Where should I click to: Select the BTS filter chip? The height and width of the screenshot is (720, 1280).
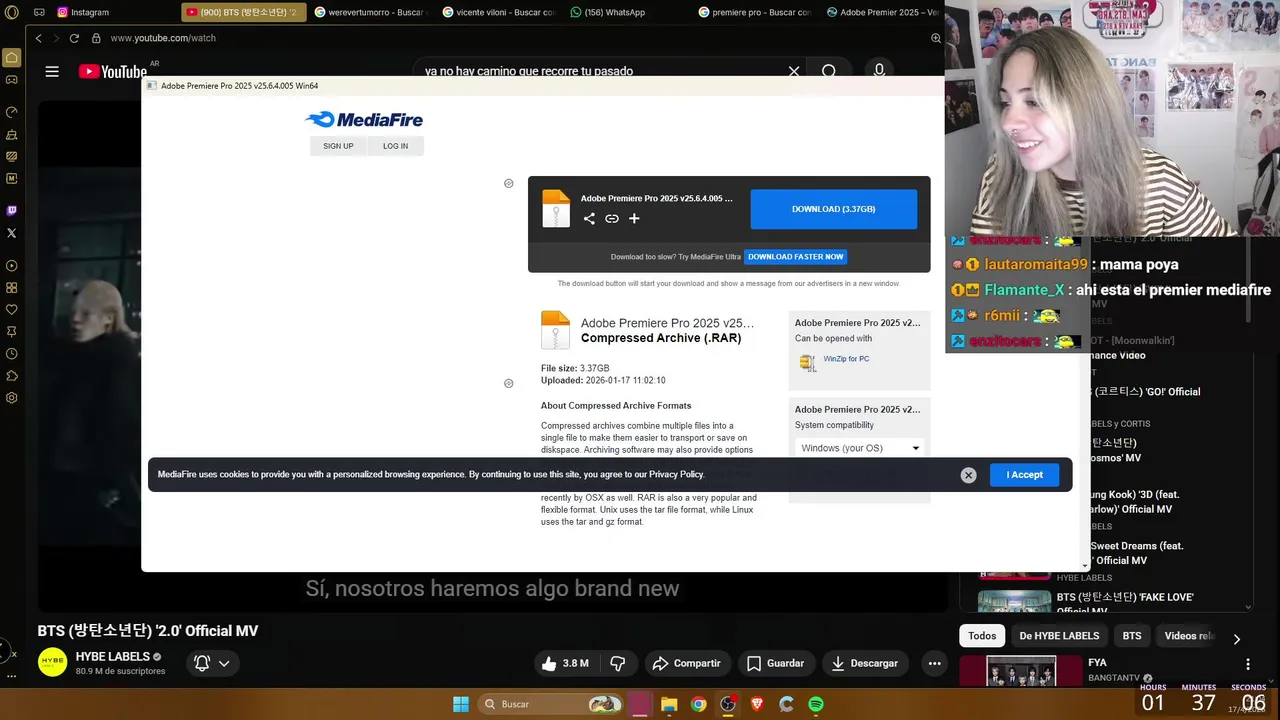click(x=1132, y=636)
